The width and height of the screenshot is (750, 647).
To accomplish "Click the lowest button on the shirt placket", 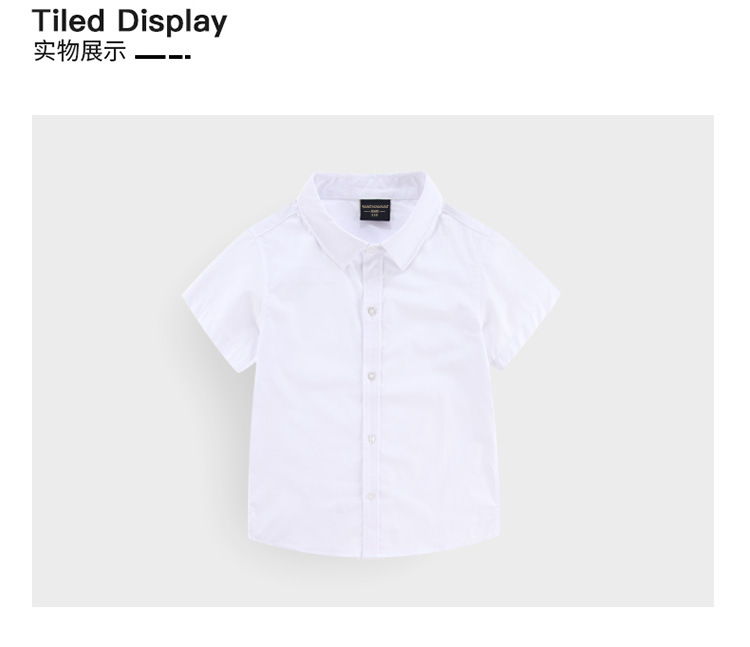I will pos(372,496).
